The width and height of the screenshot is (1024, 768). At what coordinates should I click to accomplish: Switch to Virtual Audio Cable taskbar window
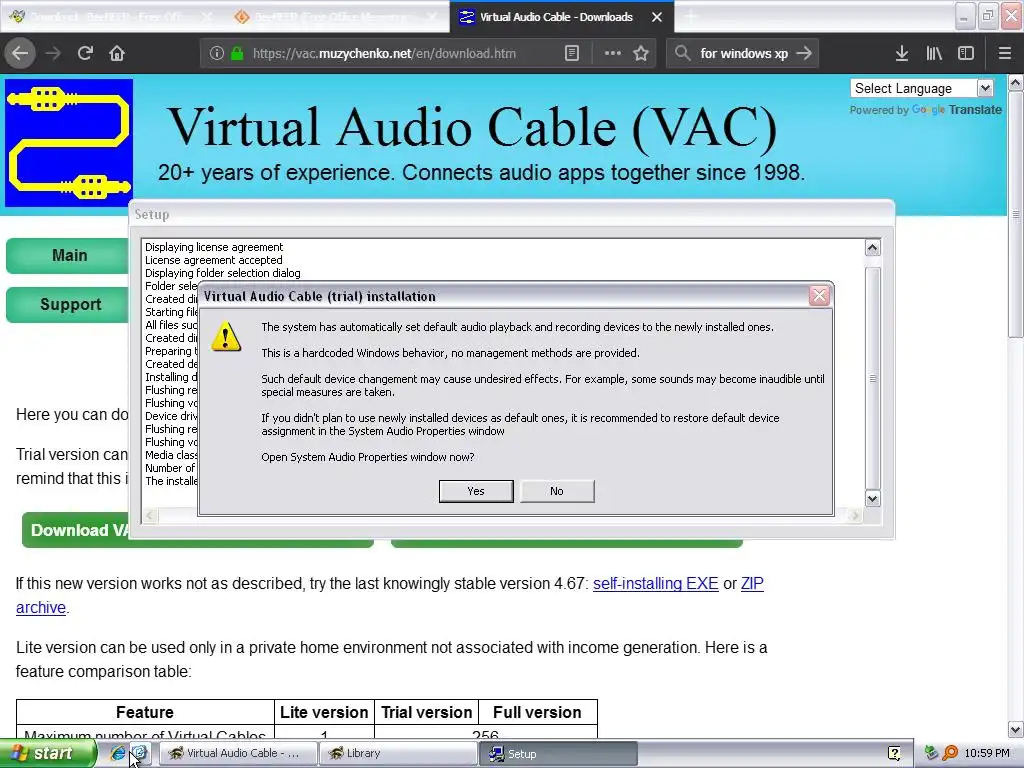pyautogui.click(x=238, y=753)
